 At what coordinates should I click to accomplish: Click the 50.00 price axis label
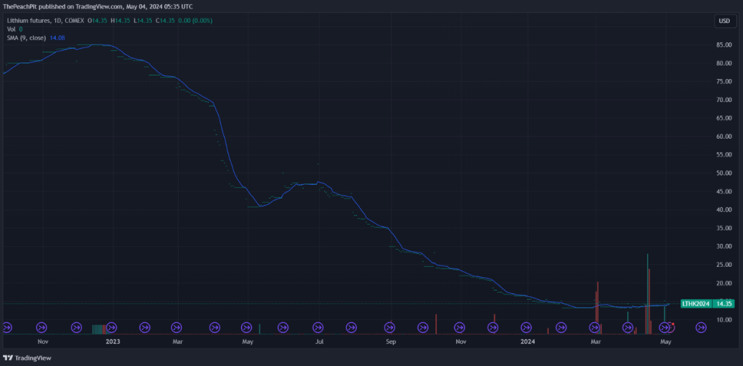click(x=725, y=173)
